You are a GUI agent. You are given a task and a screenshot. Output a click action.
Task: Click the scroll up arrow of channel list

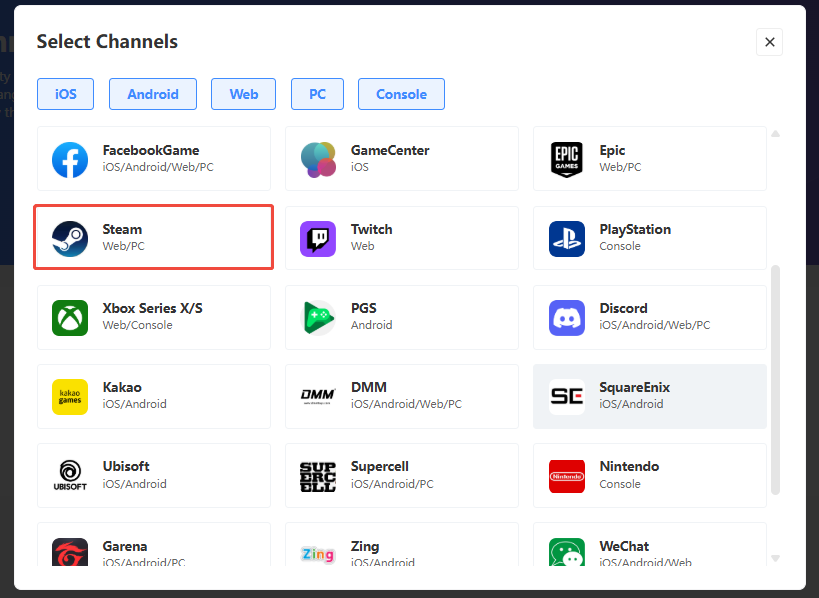coord(776,134)
